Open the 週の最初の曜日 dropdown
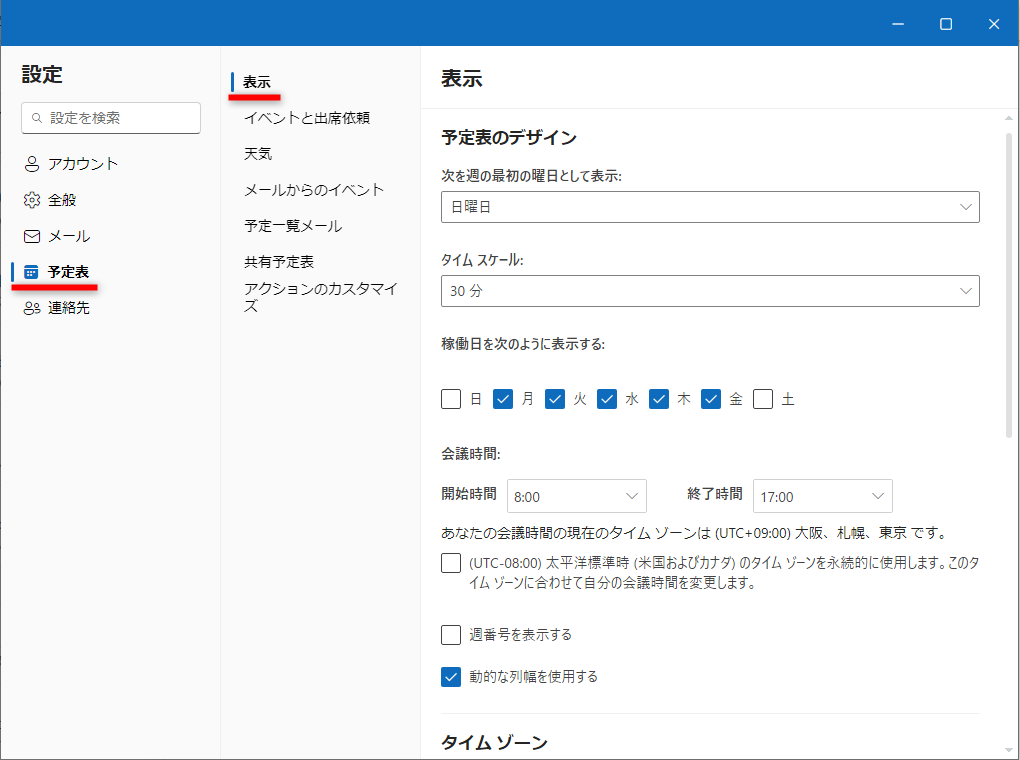This screenshot has height=760, width=1020. click(x=710, y=206)
